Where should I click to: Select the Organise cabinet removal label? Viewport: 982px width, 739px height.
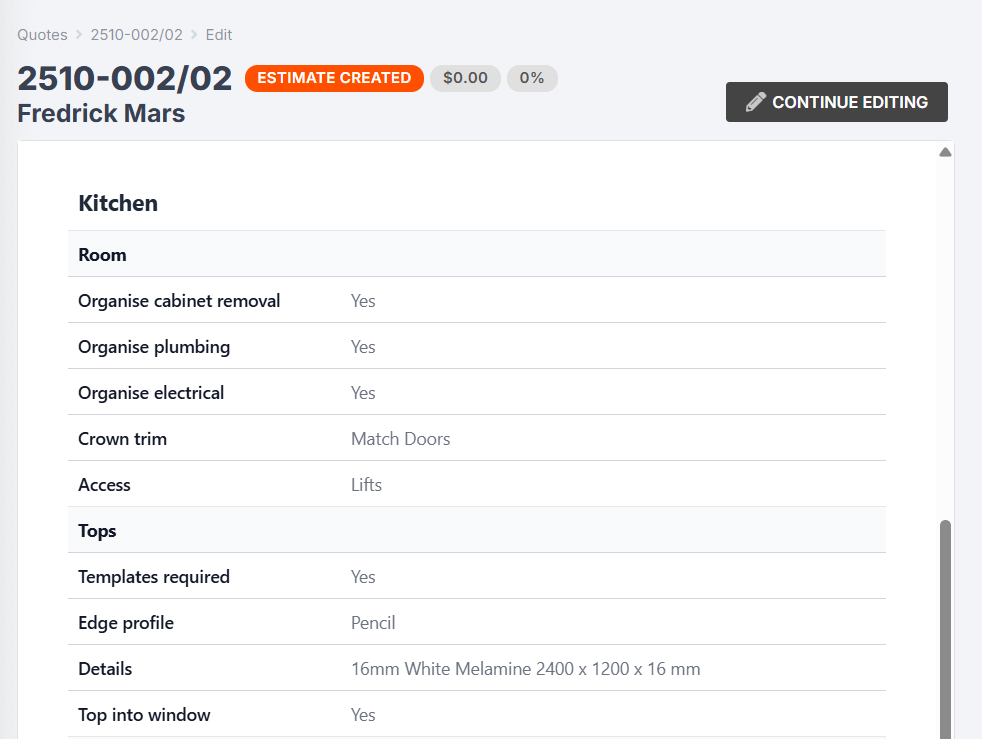pyautogui.click(x=179, y=301)
